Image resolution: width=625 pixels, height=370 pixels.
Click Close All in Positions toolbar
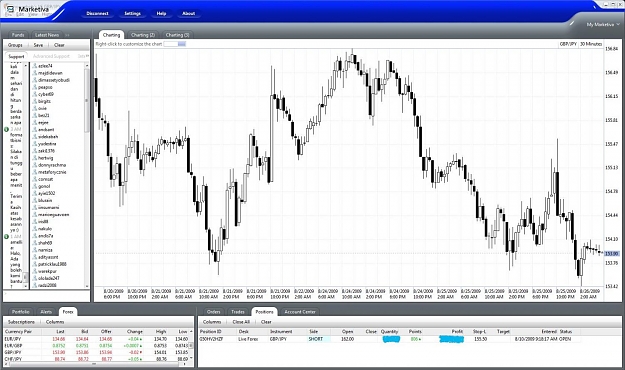241,322
